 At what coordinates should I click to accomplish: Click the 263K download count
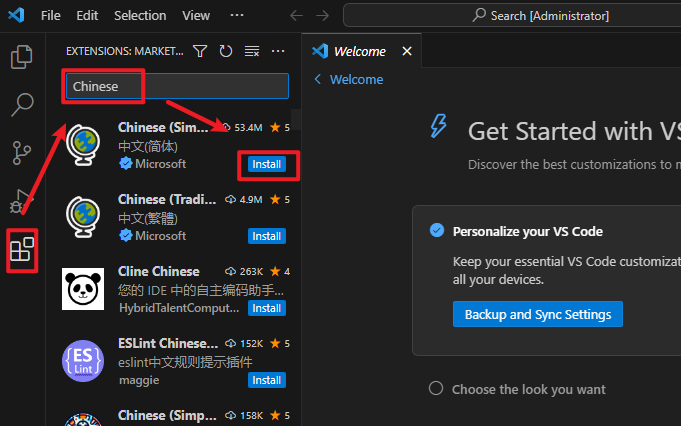[x=251, y=272]
